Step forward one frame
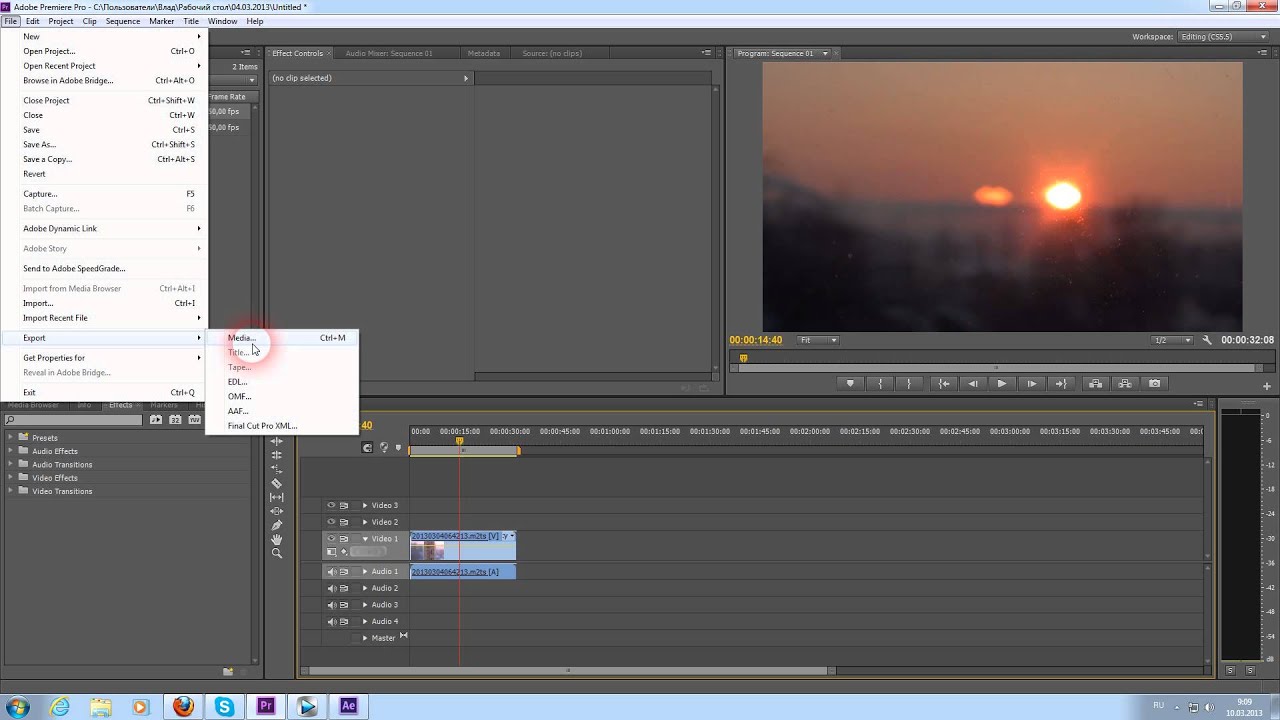 pos(1031,383)
